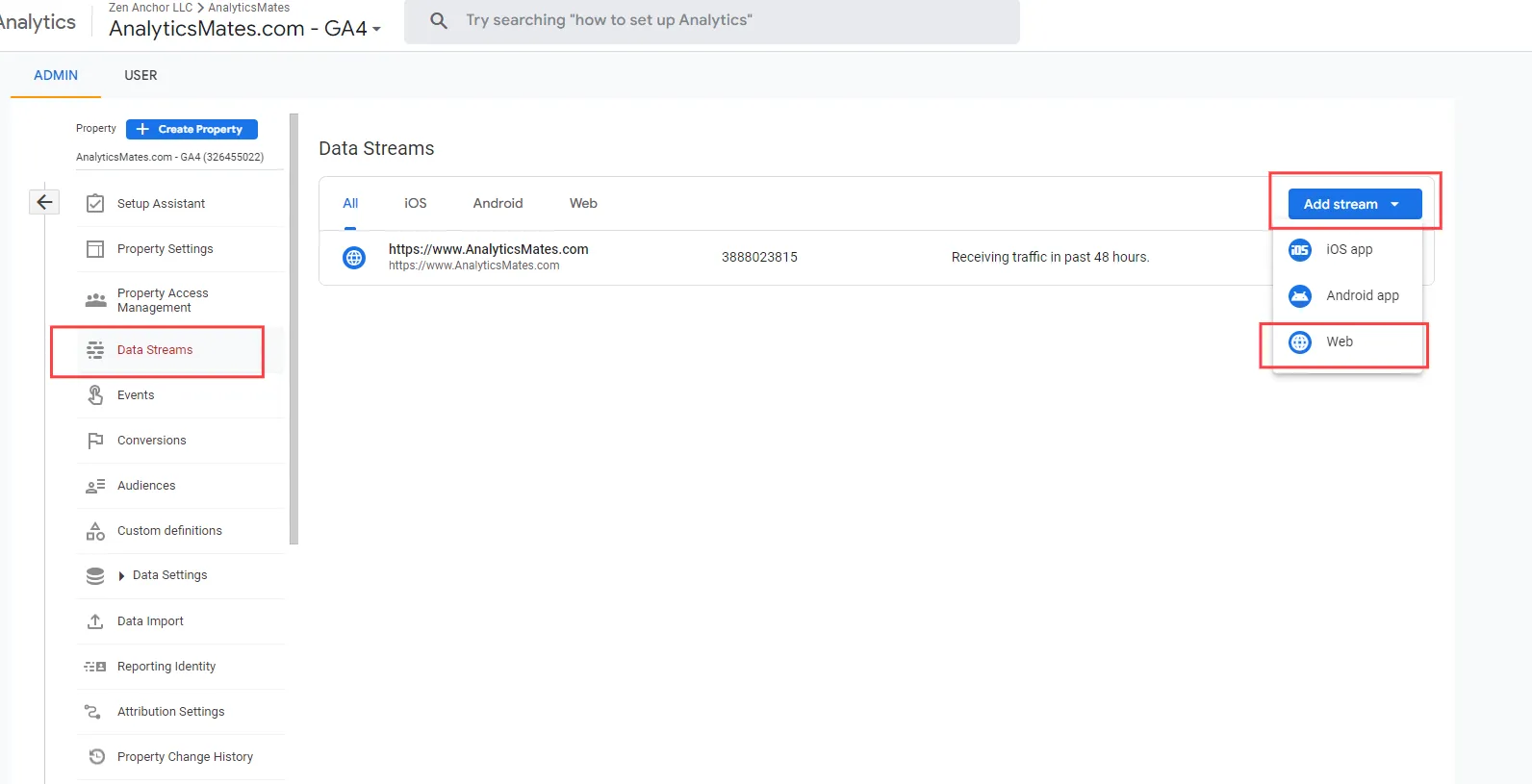Choose iOS app from Add stream menu
The height and width of the screenshot is (784, 1532).
click(1347, 250)
